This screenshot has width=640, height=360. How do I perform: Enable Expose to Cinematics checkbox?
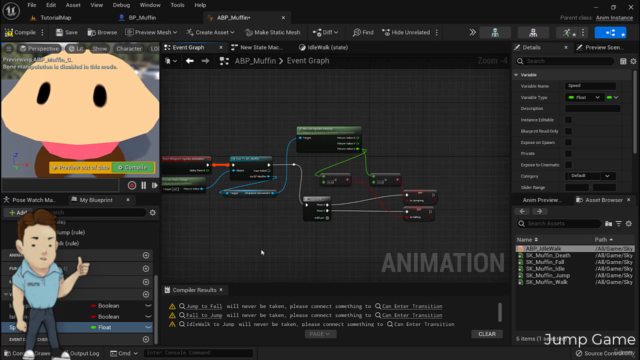pyautogui.click(x=568, y=165)
